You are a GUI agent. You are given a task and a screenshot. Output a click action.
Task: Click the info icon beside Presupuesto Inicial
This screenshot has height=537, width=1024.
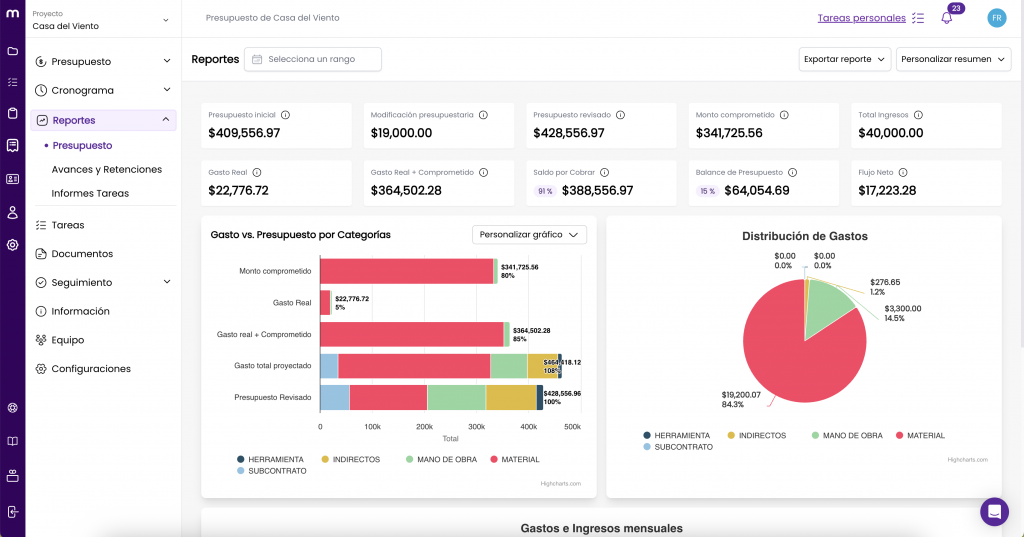click(x=286, y=115)
